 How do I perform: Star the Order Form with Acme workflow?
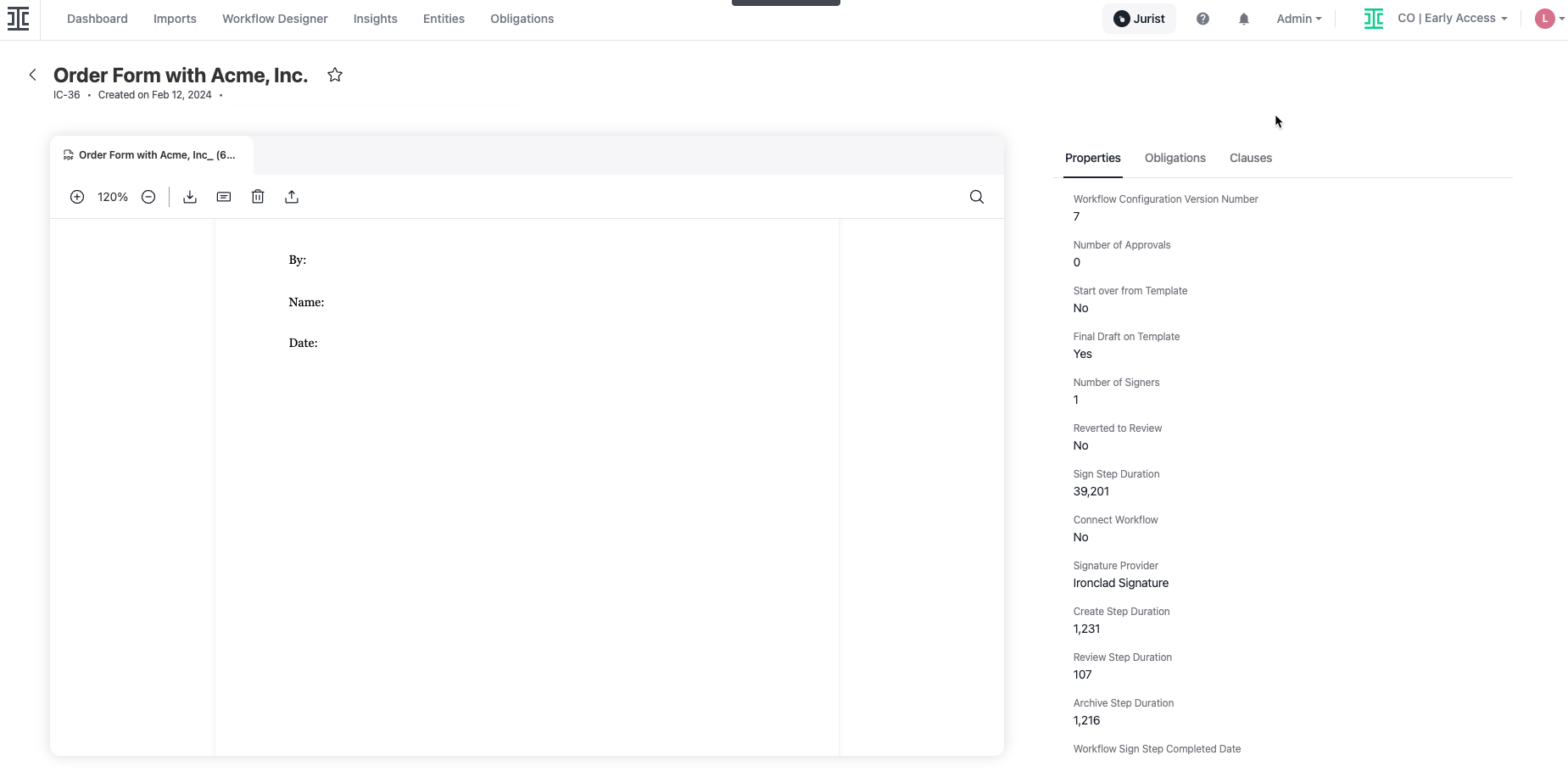click(335, 75)
